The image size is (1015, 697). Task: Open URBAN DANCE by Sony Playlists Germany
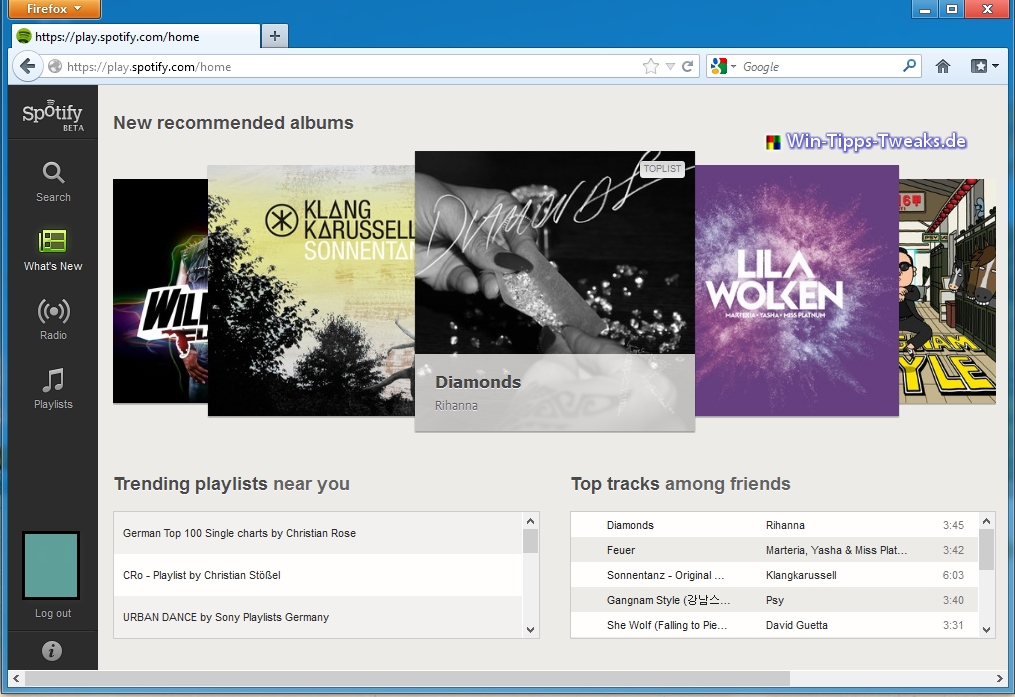[318, 617]
